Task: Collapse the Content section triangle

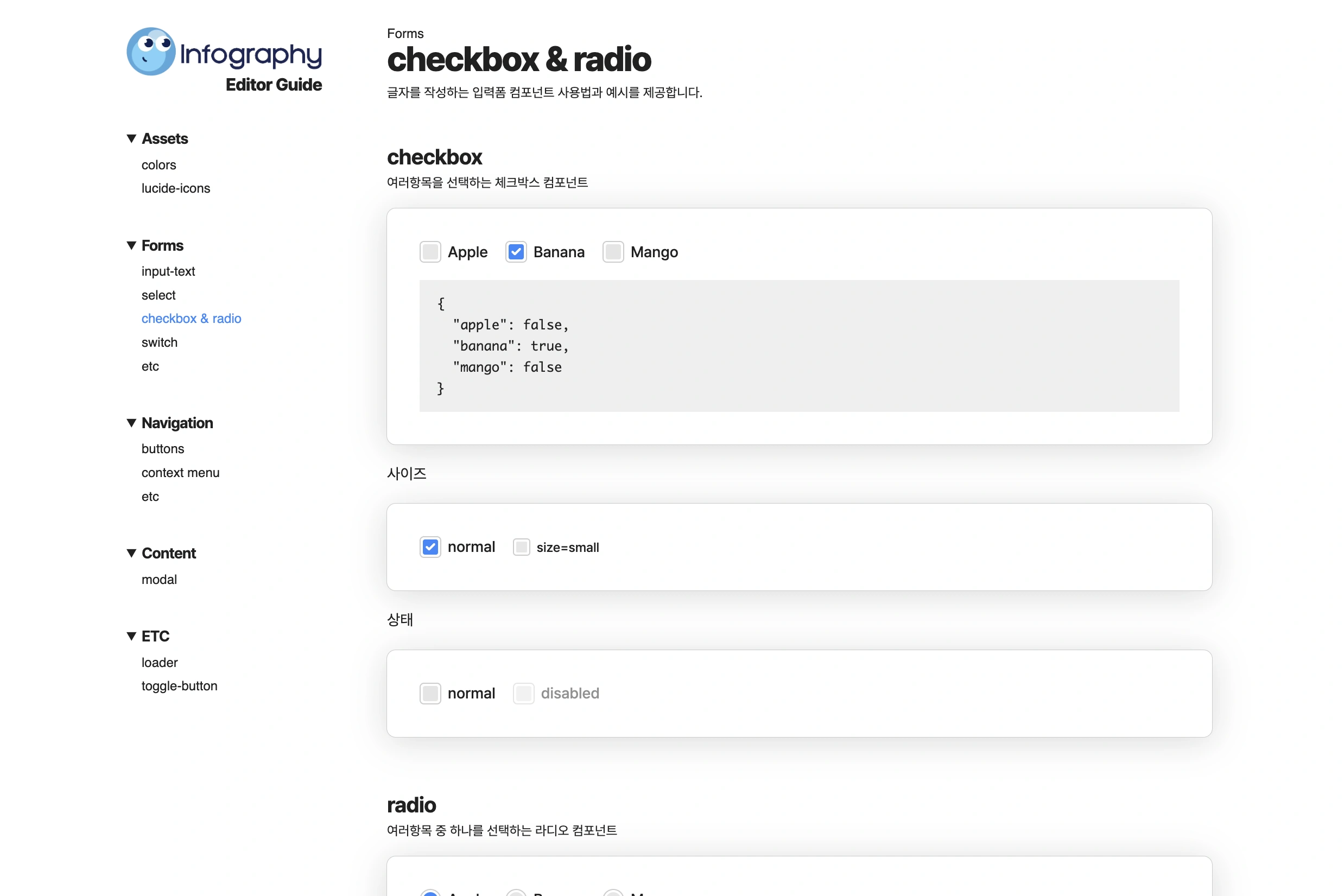Action: (131, 554)
